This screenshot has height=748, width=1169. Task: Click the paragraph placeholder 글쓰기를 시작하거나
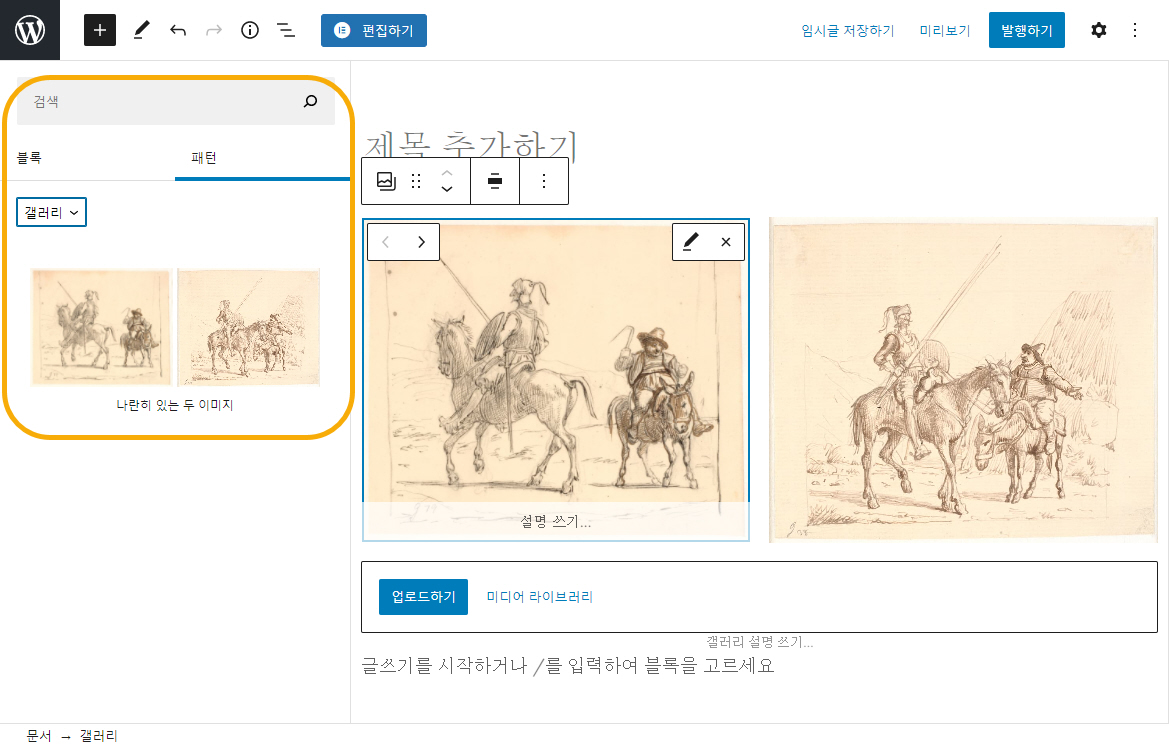coord(568,665)
